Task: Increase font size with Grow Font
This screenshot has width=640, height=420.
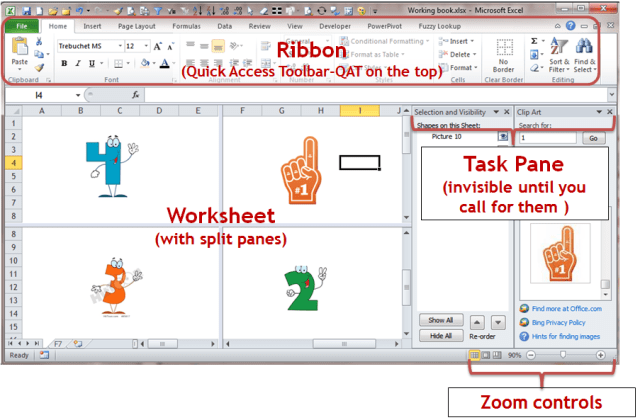Action: pyautogui.click(x=158, y=46)
